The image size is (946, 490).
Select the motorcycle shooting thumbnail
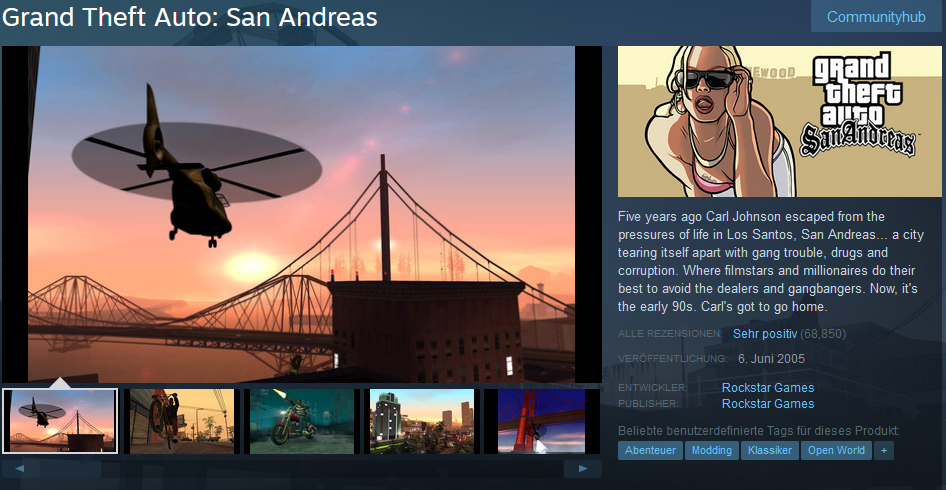point(302,421)
